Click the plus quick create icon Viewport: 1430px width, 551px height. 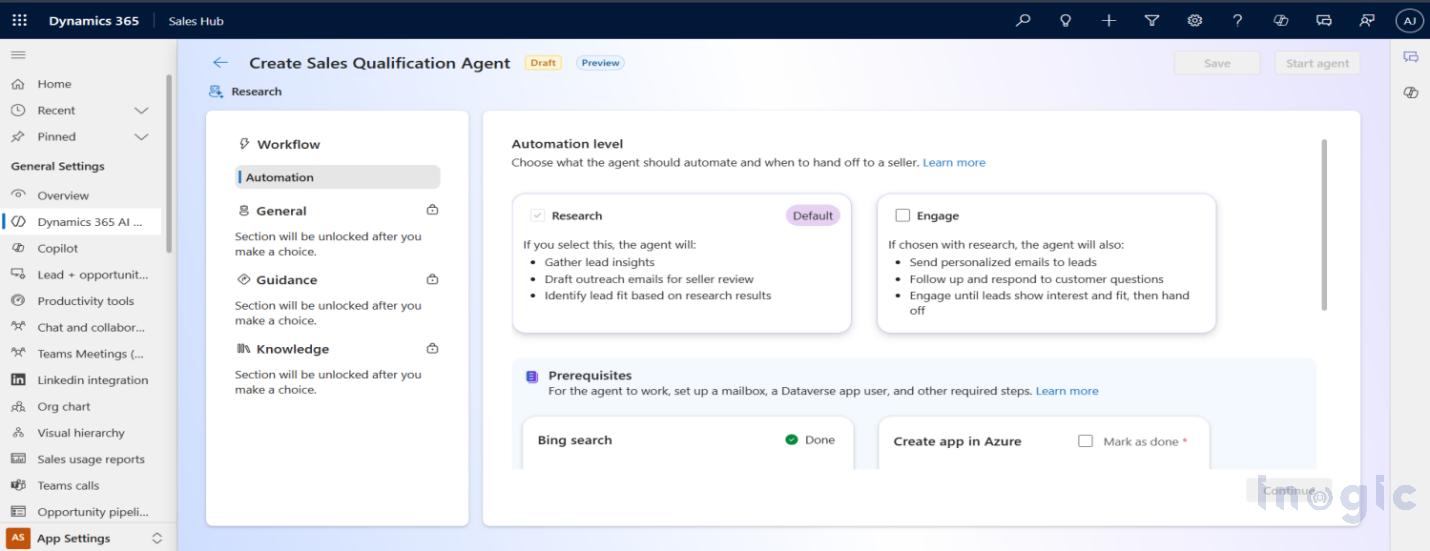pyautogui.click(x=1108, y=20)
